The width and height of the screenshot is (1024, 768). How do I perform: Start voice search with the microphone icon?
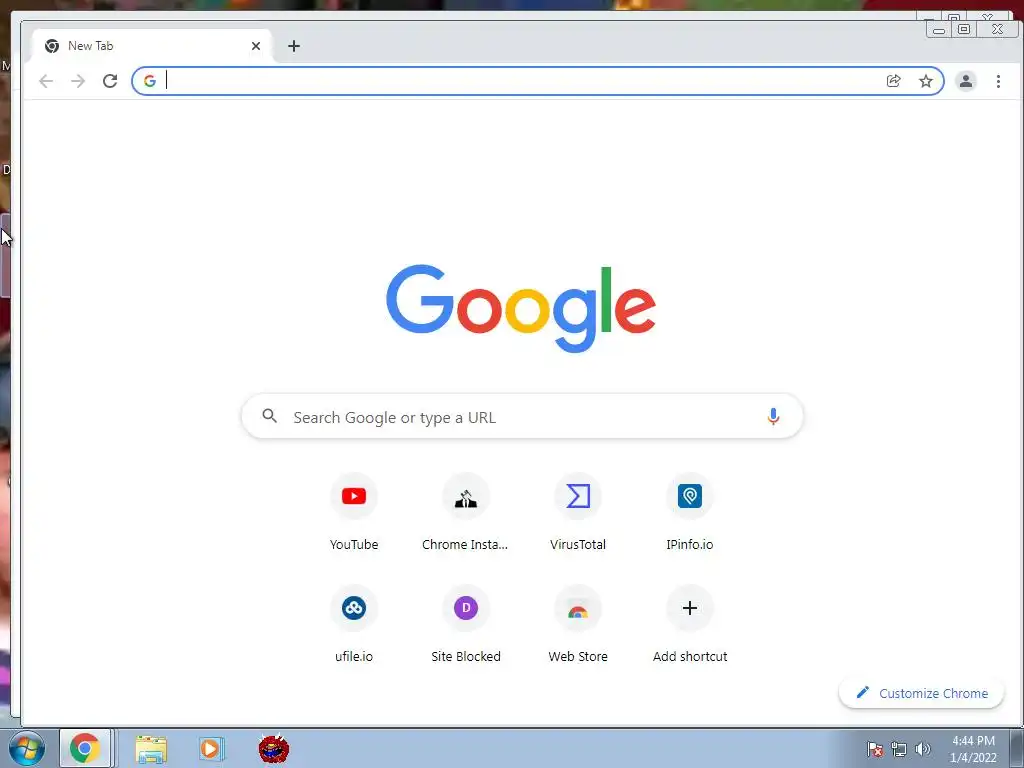coord(773,417)
